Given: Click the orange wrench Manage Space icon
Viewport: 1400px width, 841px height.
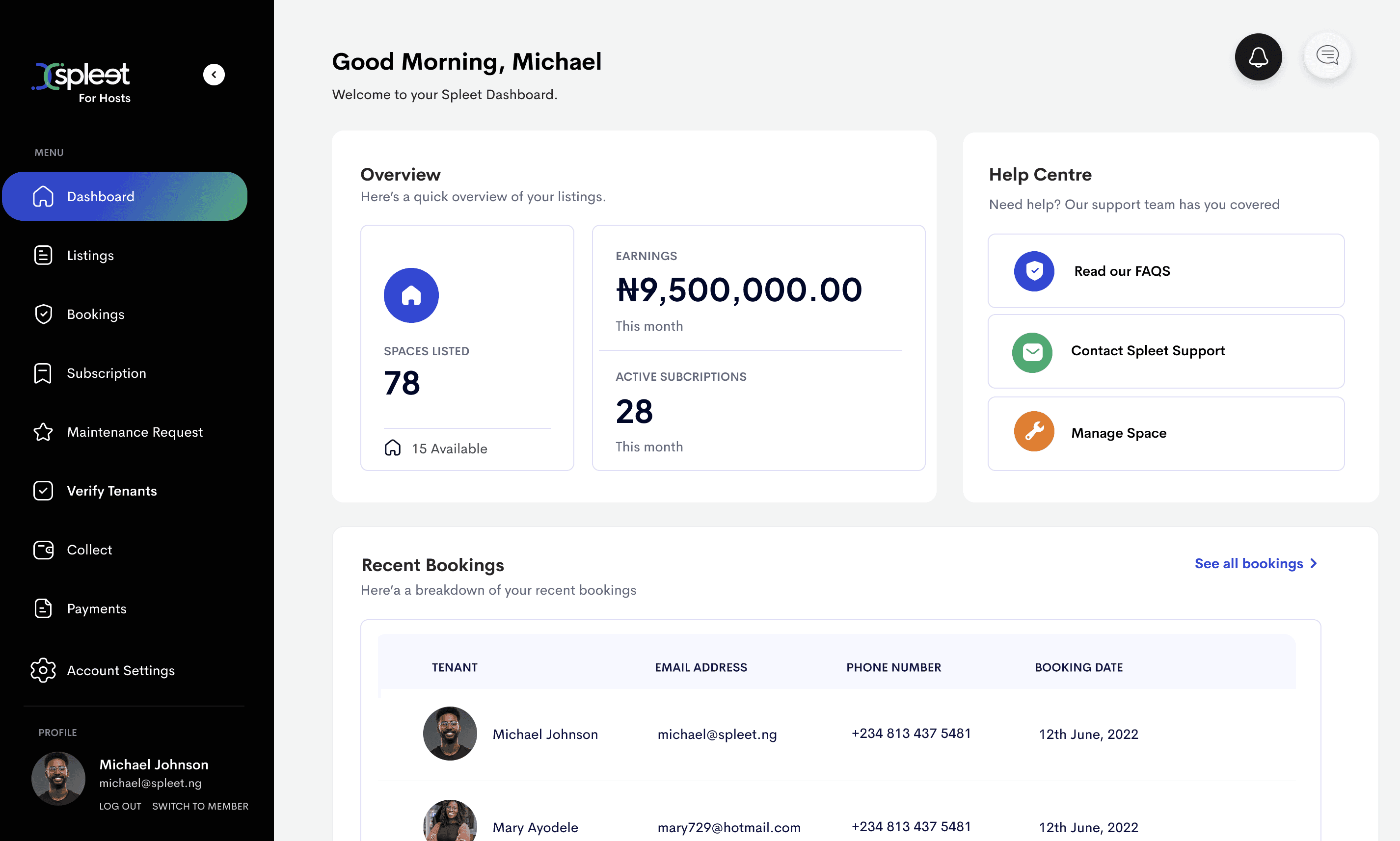Looking at the screenshot, I should (1034, 431).
